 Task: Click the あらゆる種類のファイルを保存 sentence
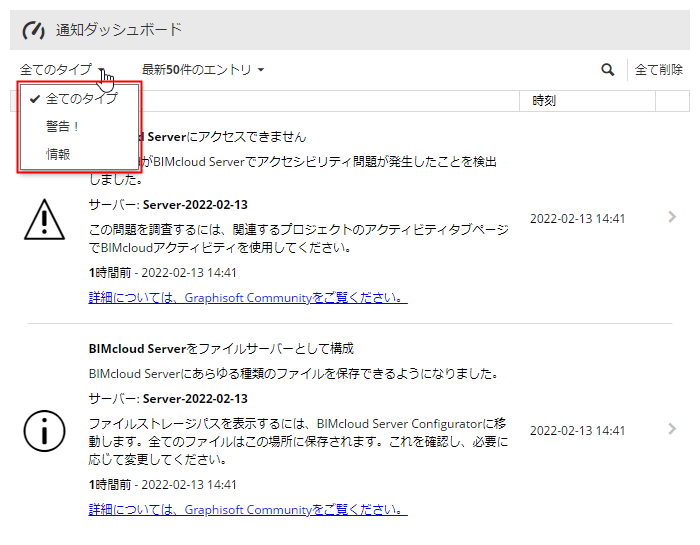[293, 373]
